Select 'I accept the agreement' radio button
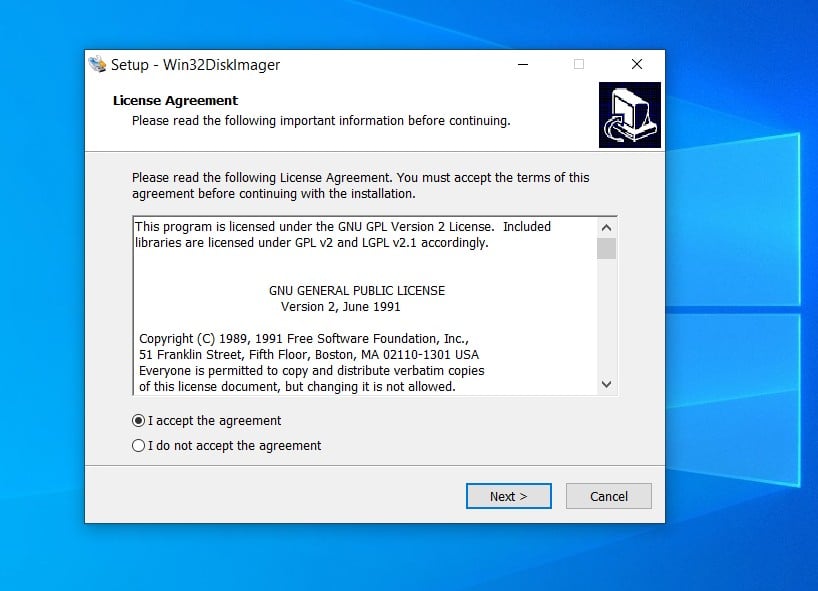Viewport: 818px width, 591px height. pos(138,420)
